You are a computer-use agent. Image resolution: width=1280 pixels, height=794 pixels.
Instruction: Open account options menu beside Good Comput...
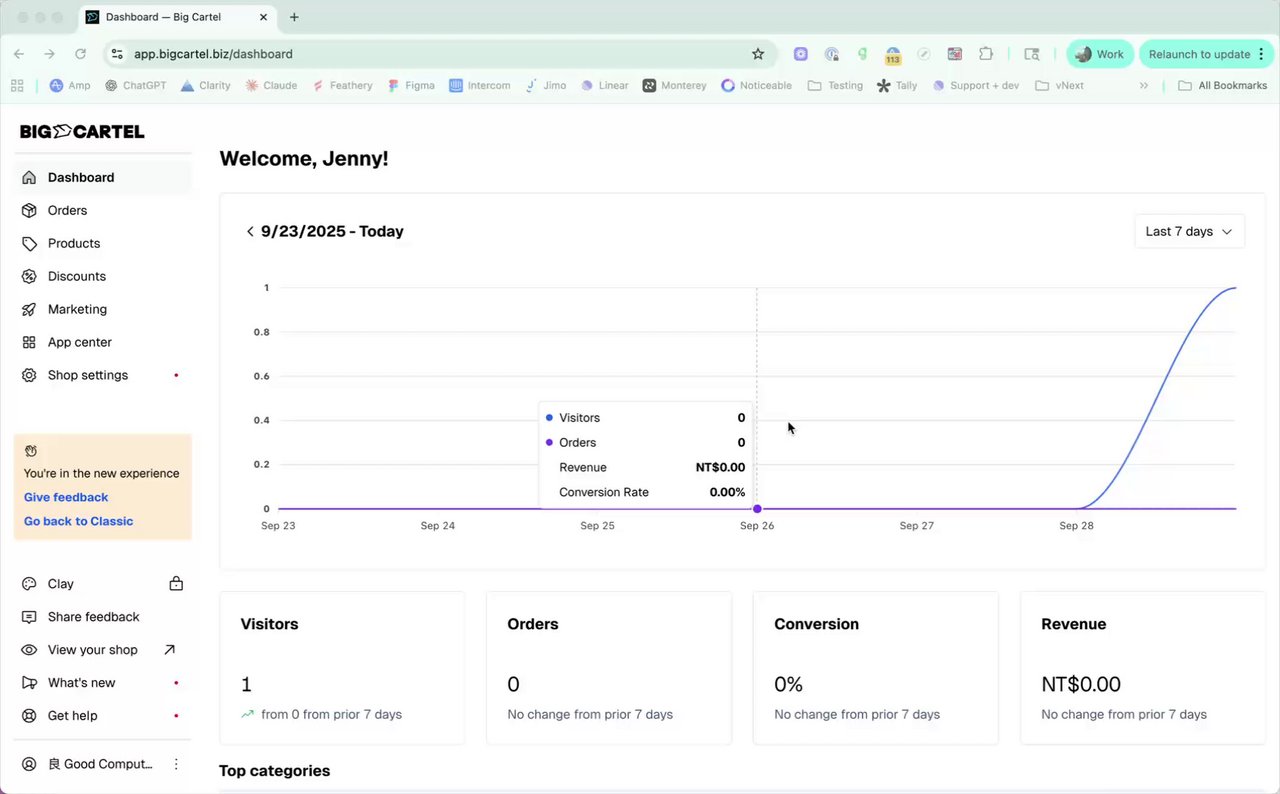[176, 764]
